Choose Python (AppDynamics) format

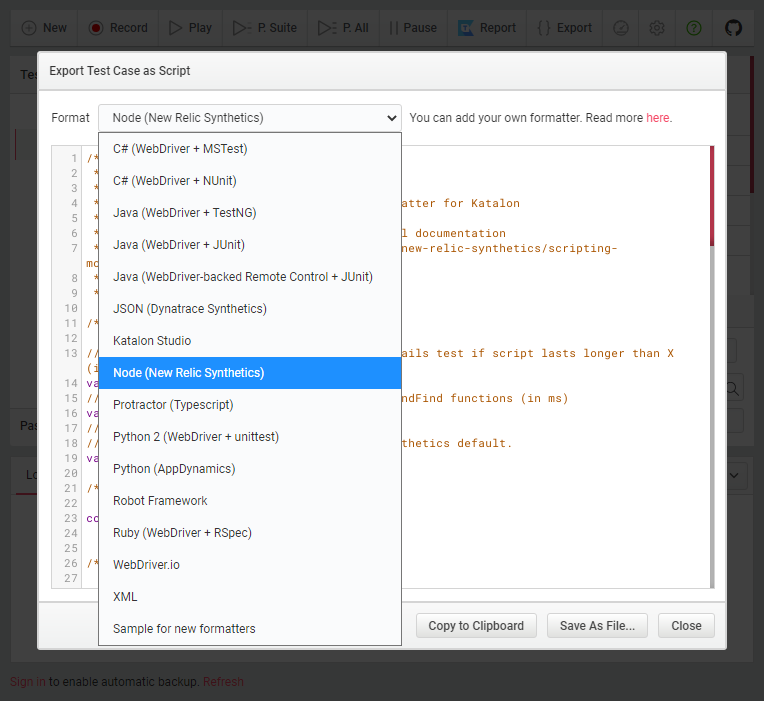point(250,469)
